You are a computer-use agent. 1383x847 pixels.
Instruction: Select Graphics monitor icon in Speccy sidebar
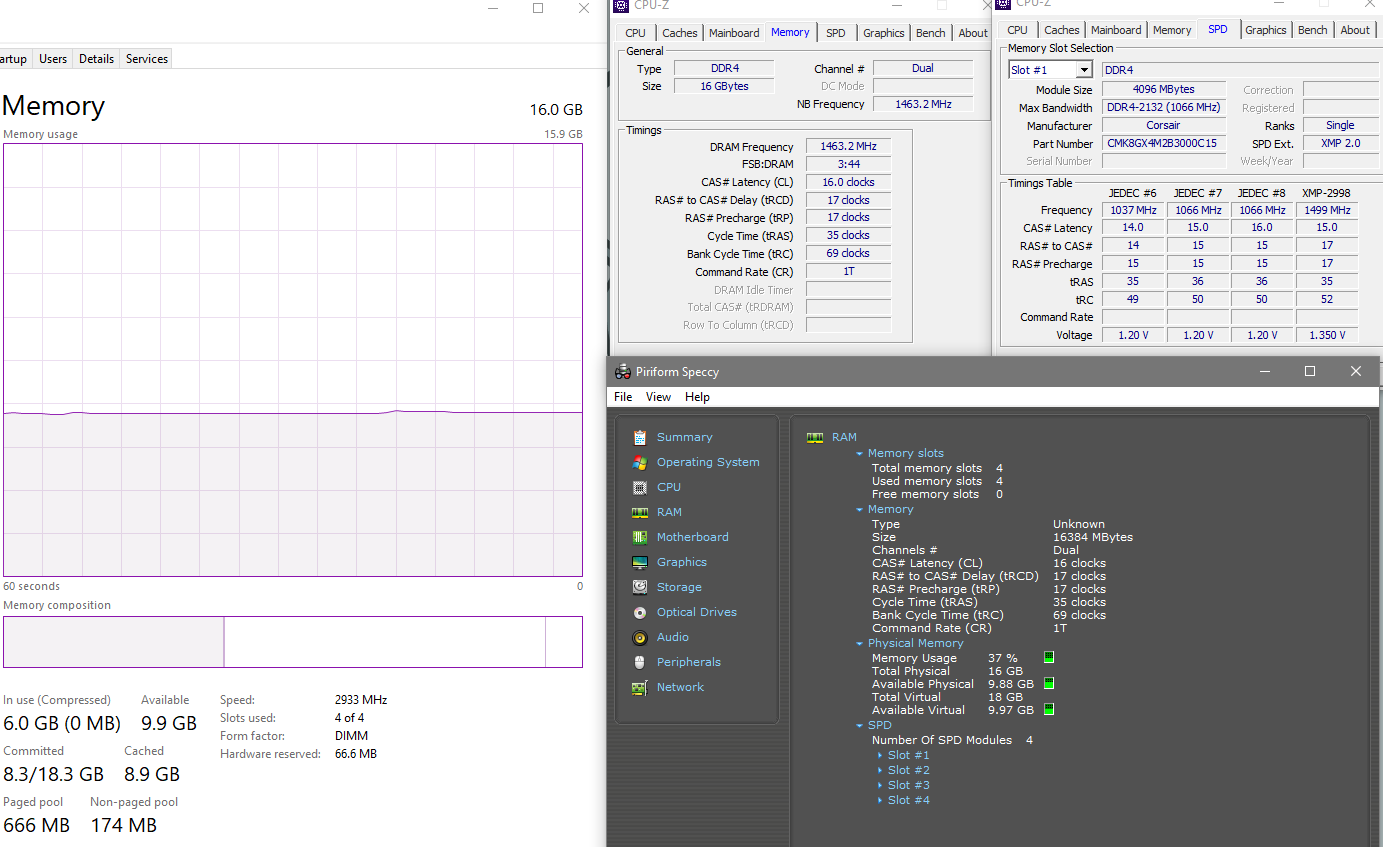click(x=640, y=562)
